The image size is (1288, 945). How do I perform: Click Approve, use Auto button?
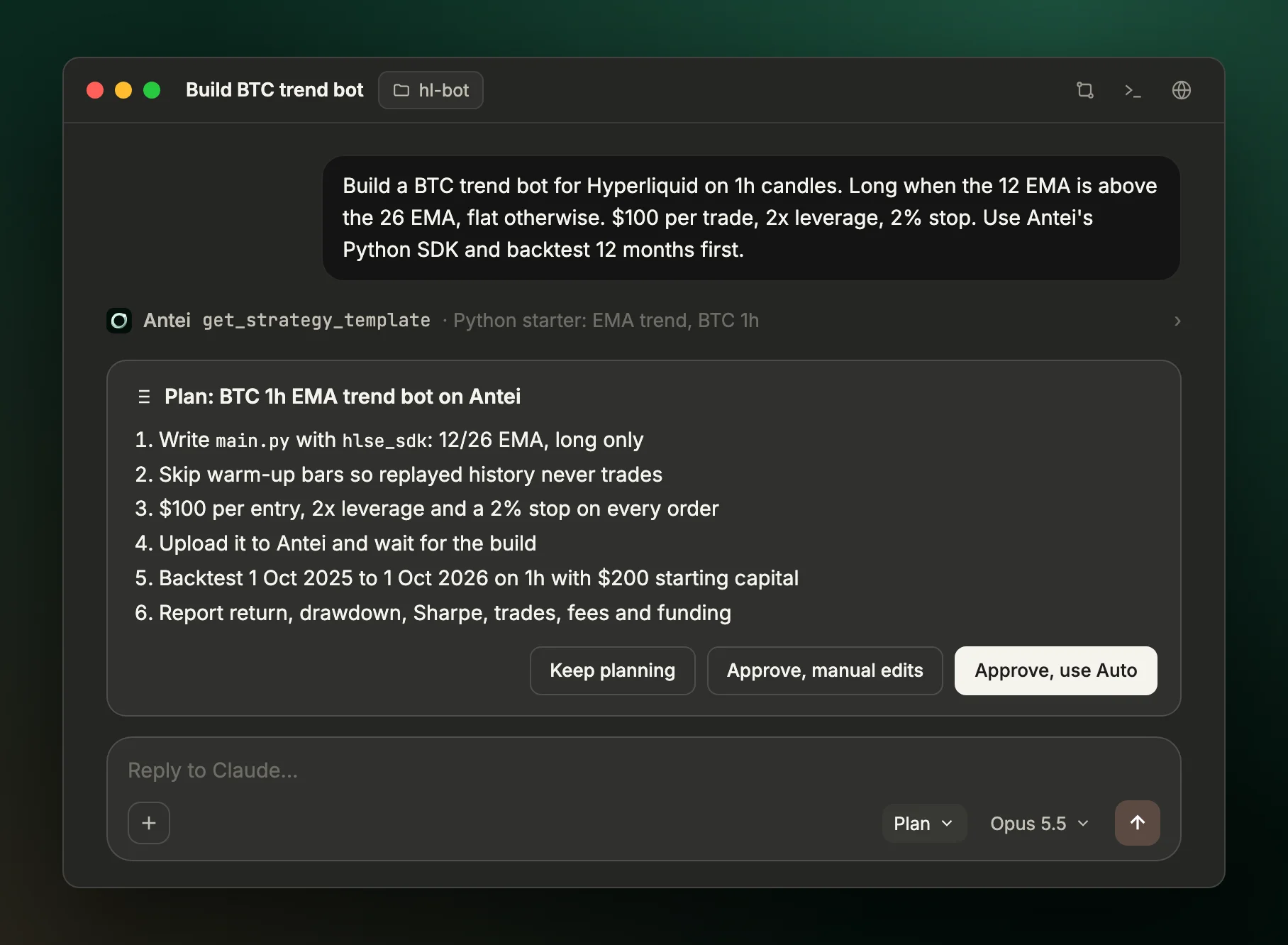click(1055, 670)
